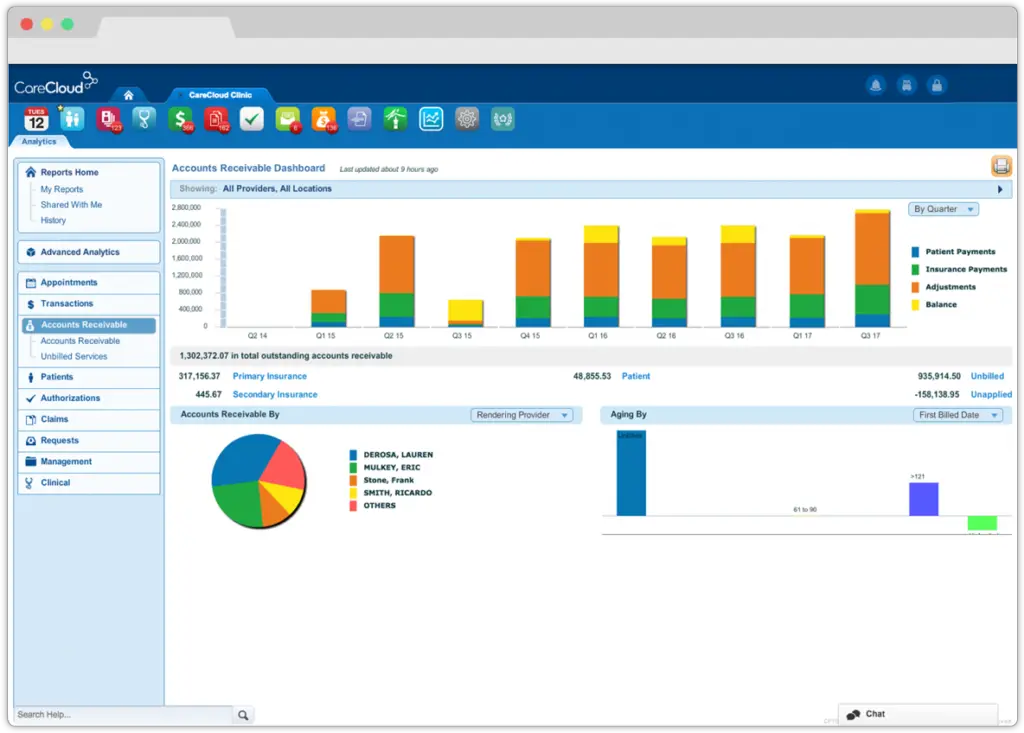Click the accounts receivable pie chart

pyautogui.click(x=259, y=481)
